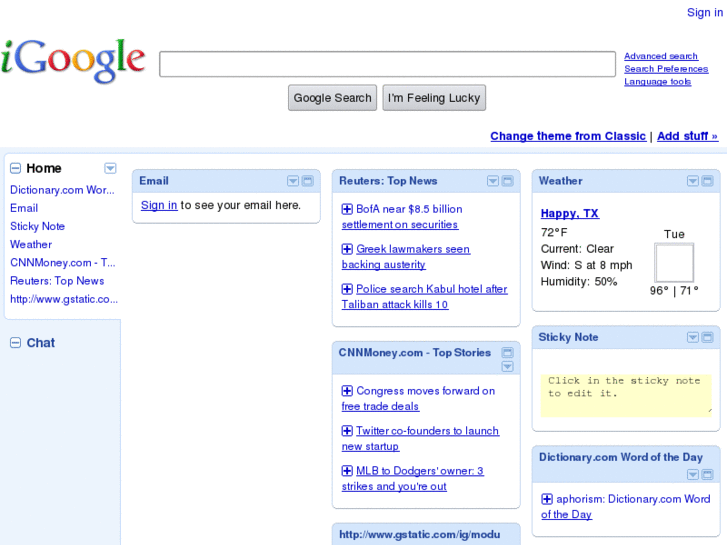The height and width of the screenshot is (545, 727).
Task: Open the Dictionary.com Word of the Day menu
Action: coord(693,474)
